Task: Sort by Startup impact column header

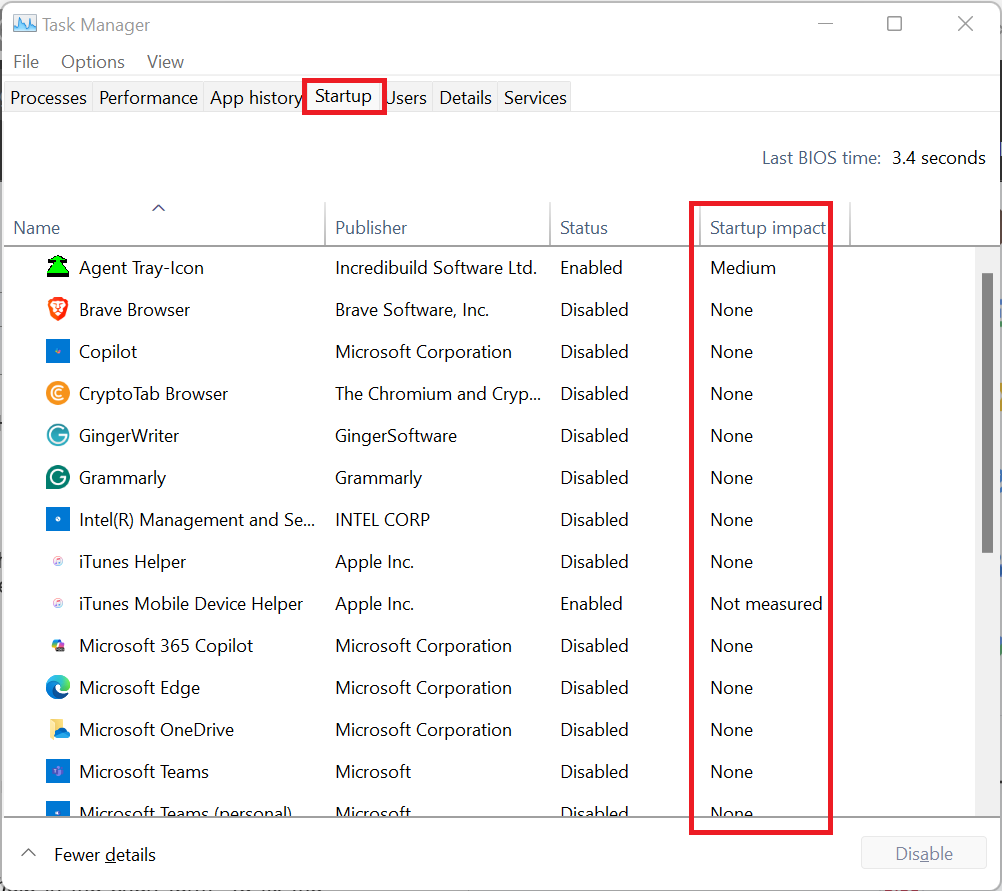Action: pyautogui.click(x=767, y=228)
